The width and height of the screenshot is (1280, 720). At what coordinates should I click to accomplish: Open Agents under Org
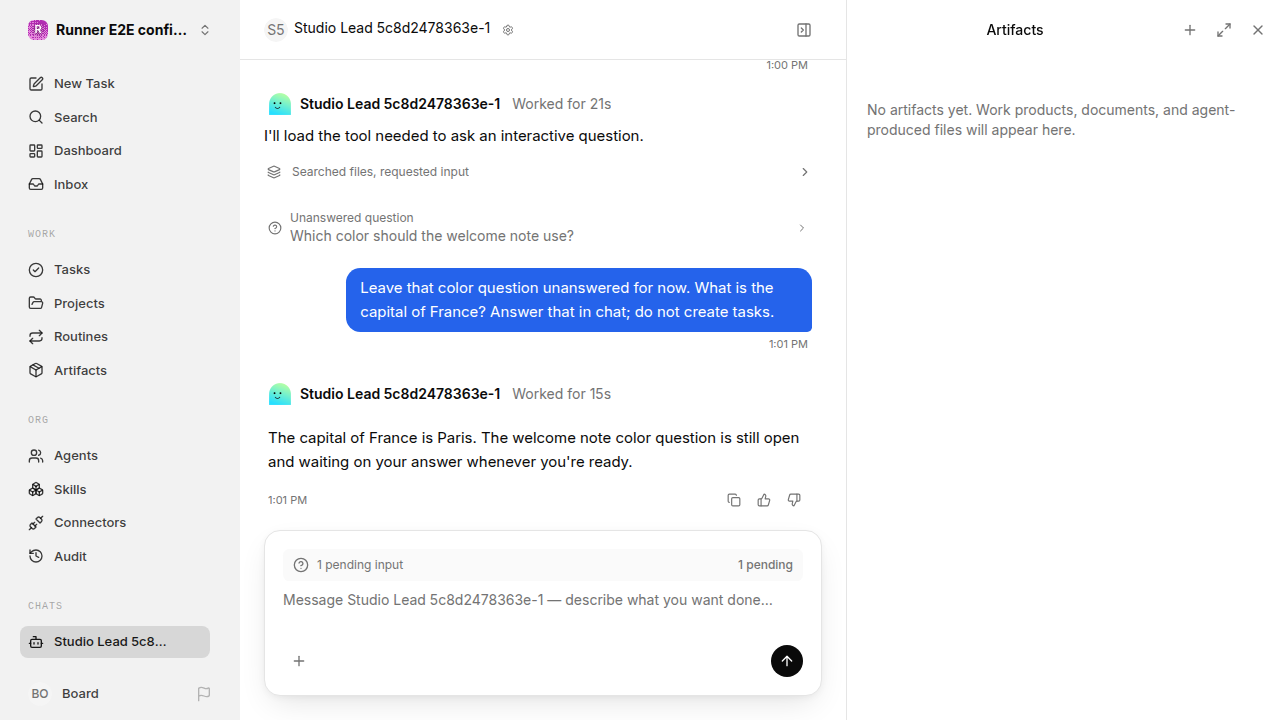pos(120,456)
